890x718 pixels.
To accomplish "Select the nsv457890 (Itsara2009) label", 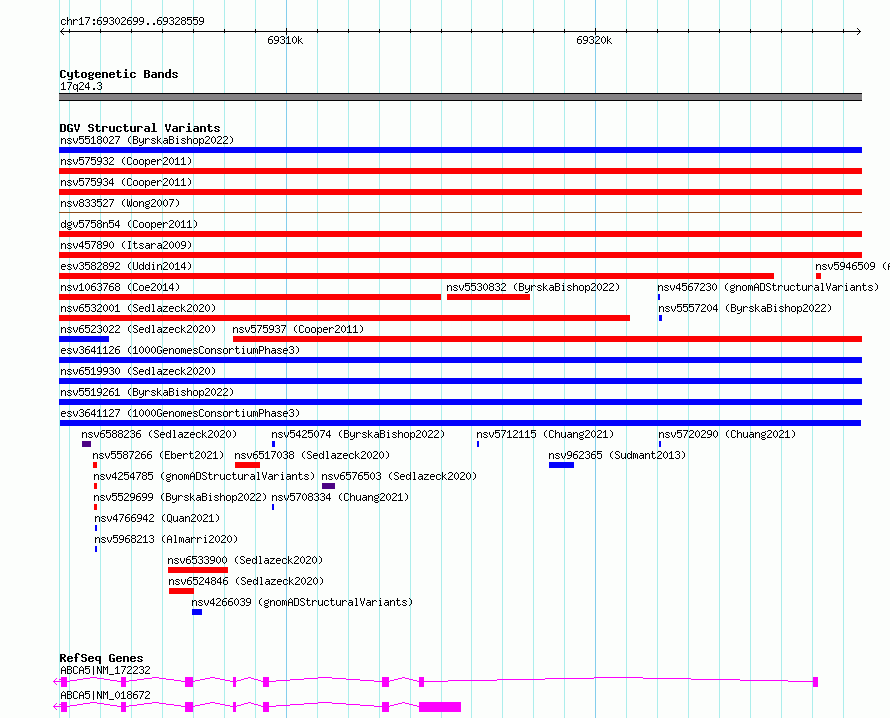I will tap(126, 245).
